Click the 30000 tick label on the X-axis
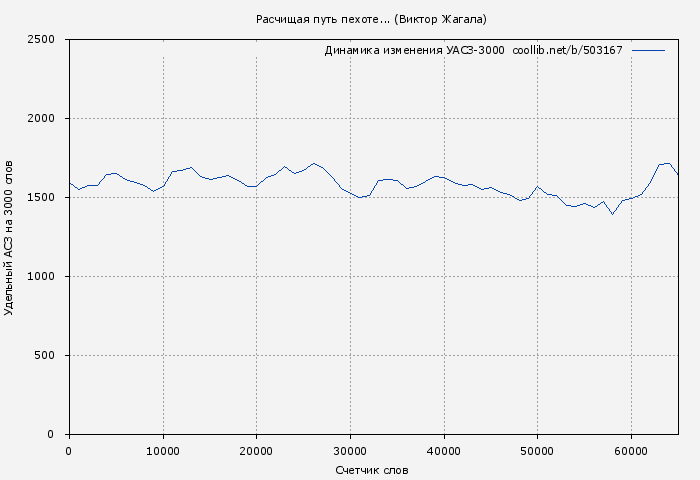The height and width of the screenshot is (480, 700). (350, 451)
